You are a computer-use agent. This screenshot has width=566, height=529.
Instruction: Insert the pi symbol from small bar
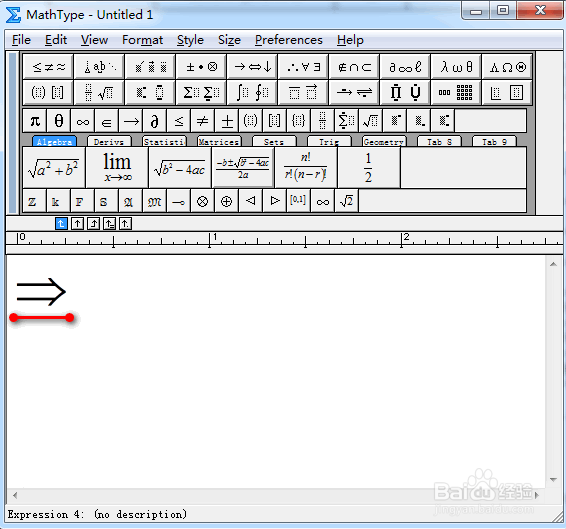click(x=35, y=121)
